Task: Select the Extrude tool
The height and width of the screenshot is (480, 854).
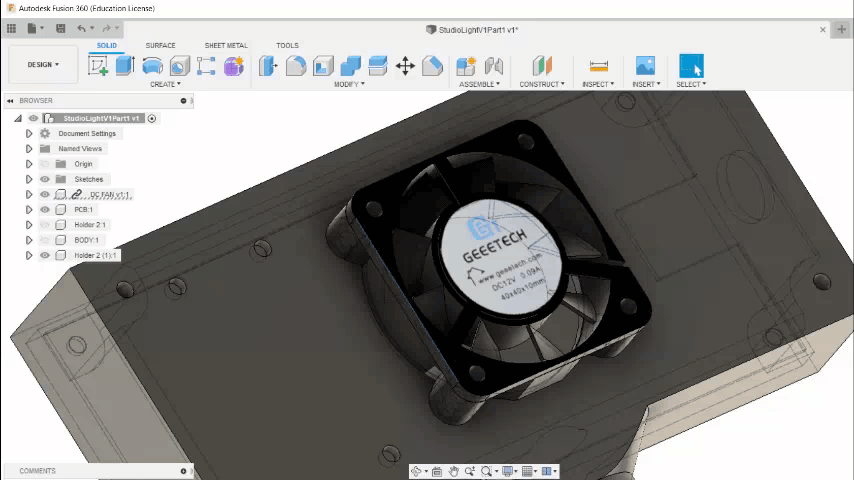Action: pyautogui.click(x=125, y=66)
